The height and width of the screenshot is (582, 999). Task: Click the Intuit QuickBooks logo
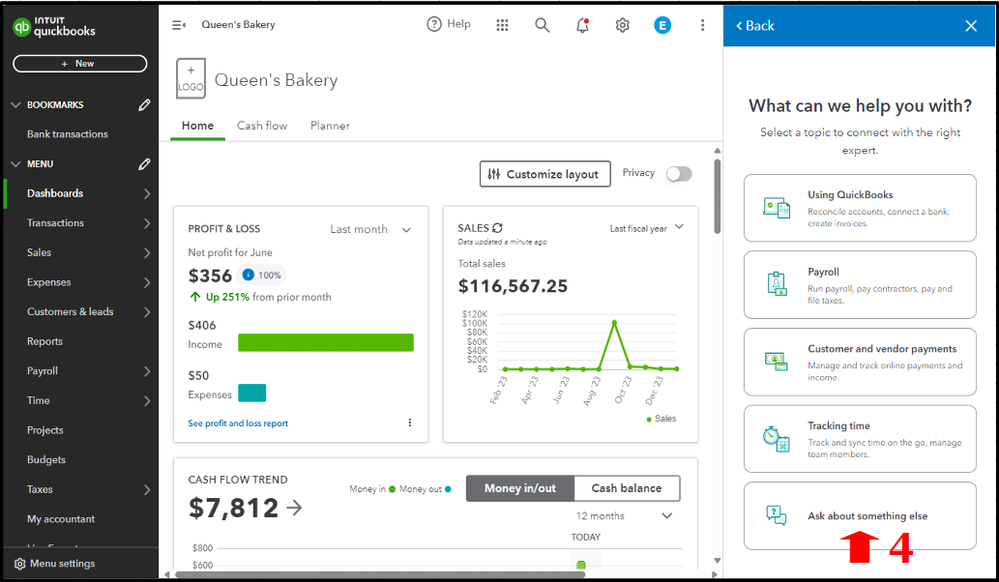click(54, 27)
